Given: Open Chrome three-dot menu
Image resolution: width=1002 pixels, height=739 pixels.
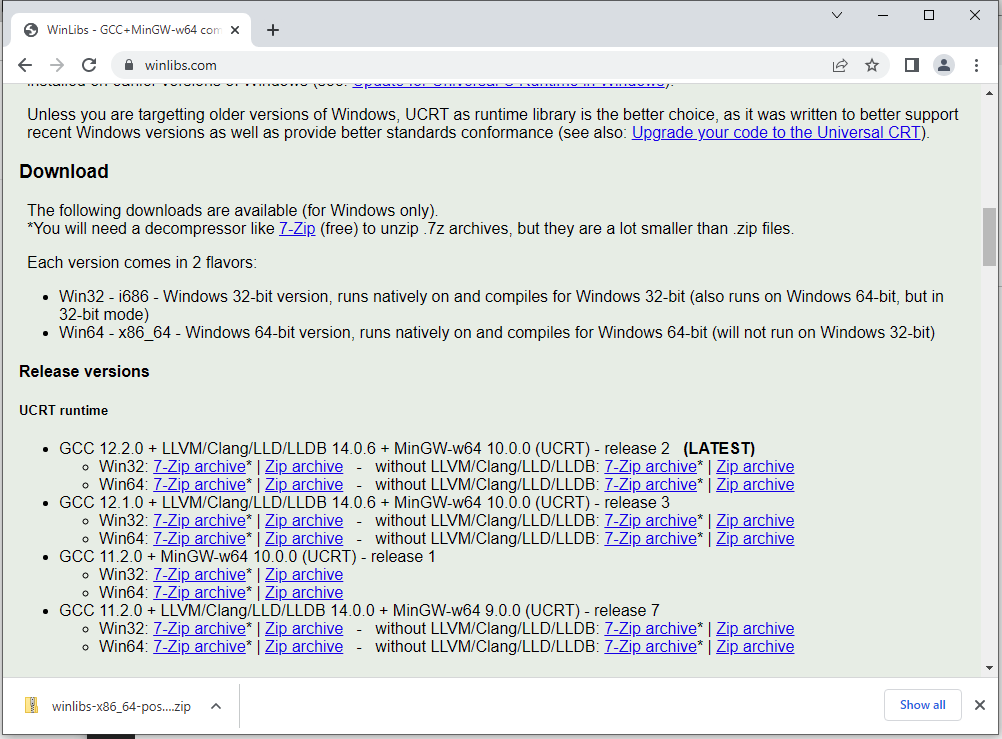Looking at the screenshot, I should click(x=976, y=65).
